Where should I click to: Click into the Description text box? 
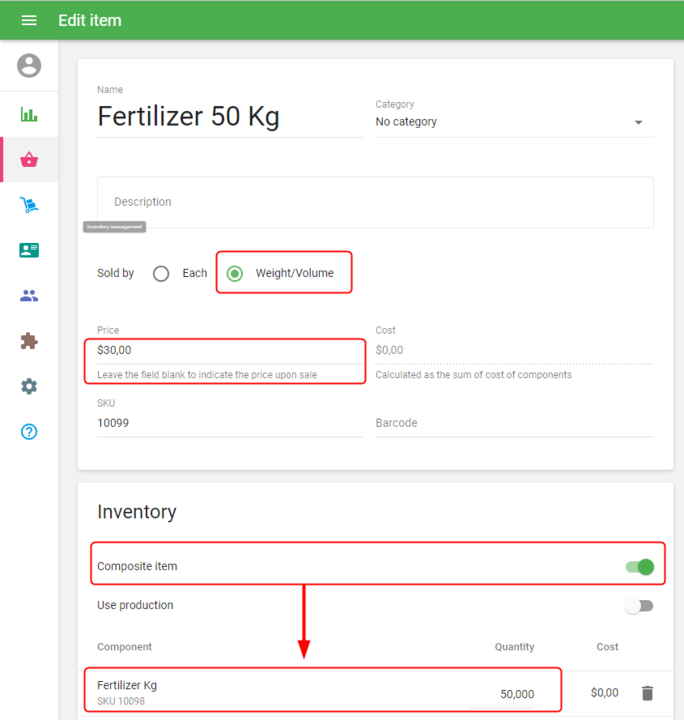(375, 202)
